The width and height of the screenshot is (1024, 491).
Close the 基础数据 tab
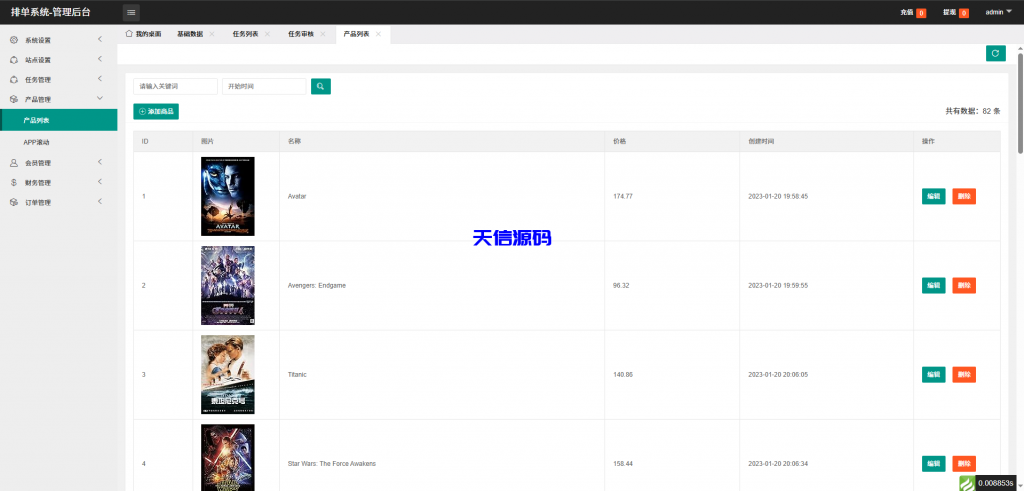[x=212, y=34]
